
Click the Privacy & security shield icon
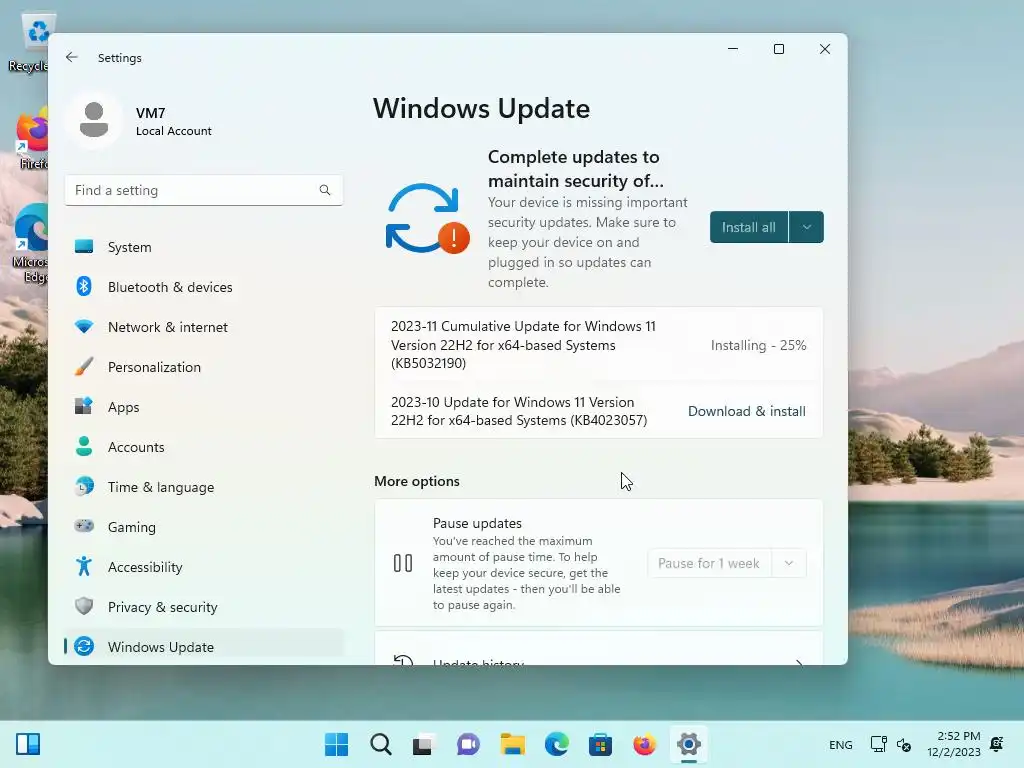84,606
